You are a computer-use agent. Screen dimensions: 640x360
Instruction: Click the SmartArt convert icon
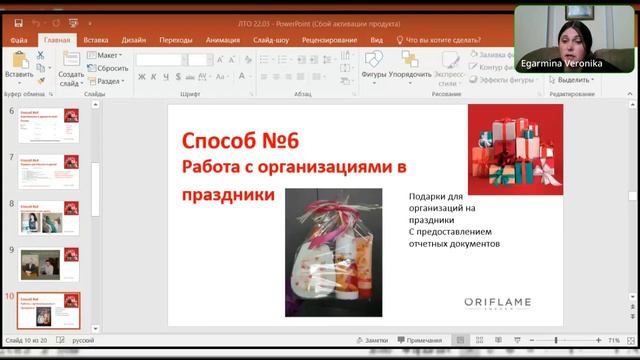click(x=345, y=81)
